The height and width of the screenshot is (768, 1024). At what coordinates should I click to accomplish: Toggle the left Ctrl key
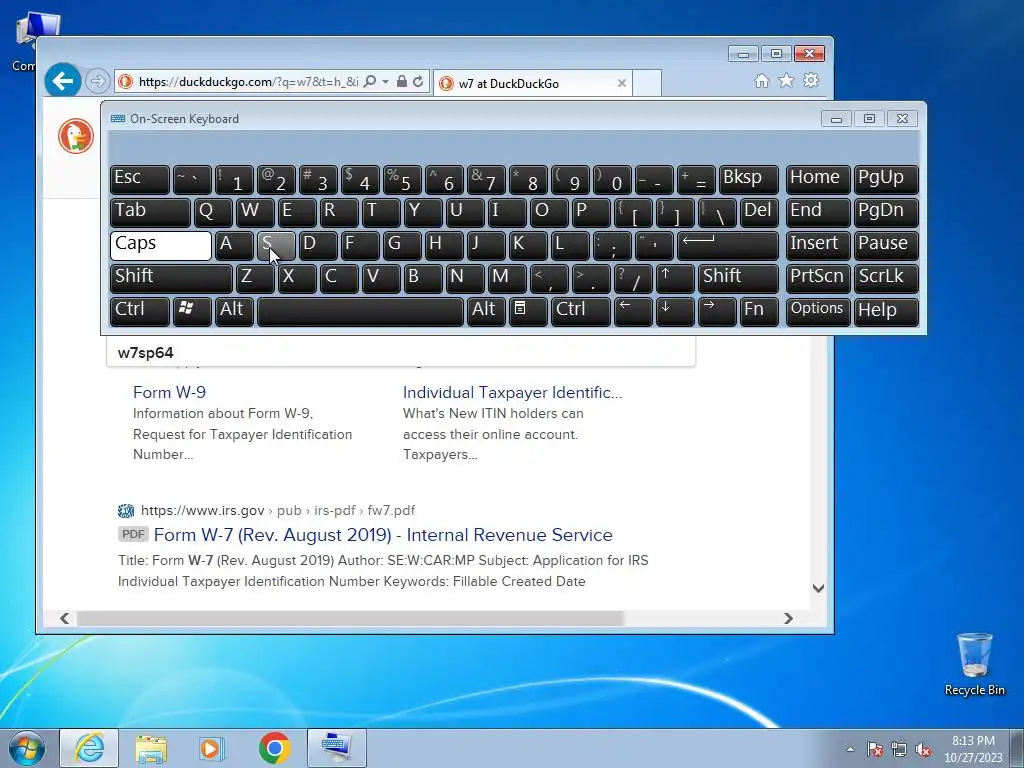click(140, 312)
